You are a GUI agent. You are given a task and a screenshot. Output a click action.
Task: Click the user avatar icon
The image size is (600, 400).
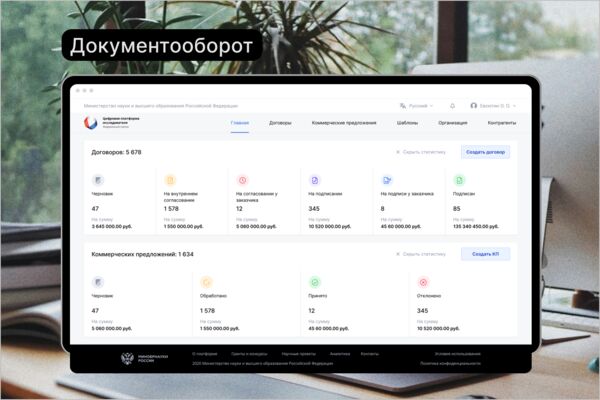(x=473, y=106)
